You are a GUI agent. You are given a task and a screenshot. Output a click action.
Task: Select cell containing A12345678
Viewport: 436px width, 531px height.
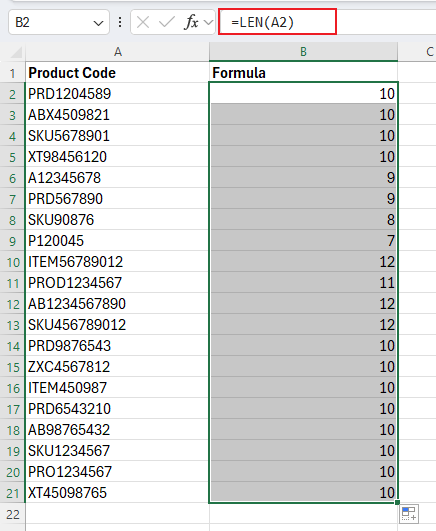117,178
